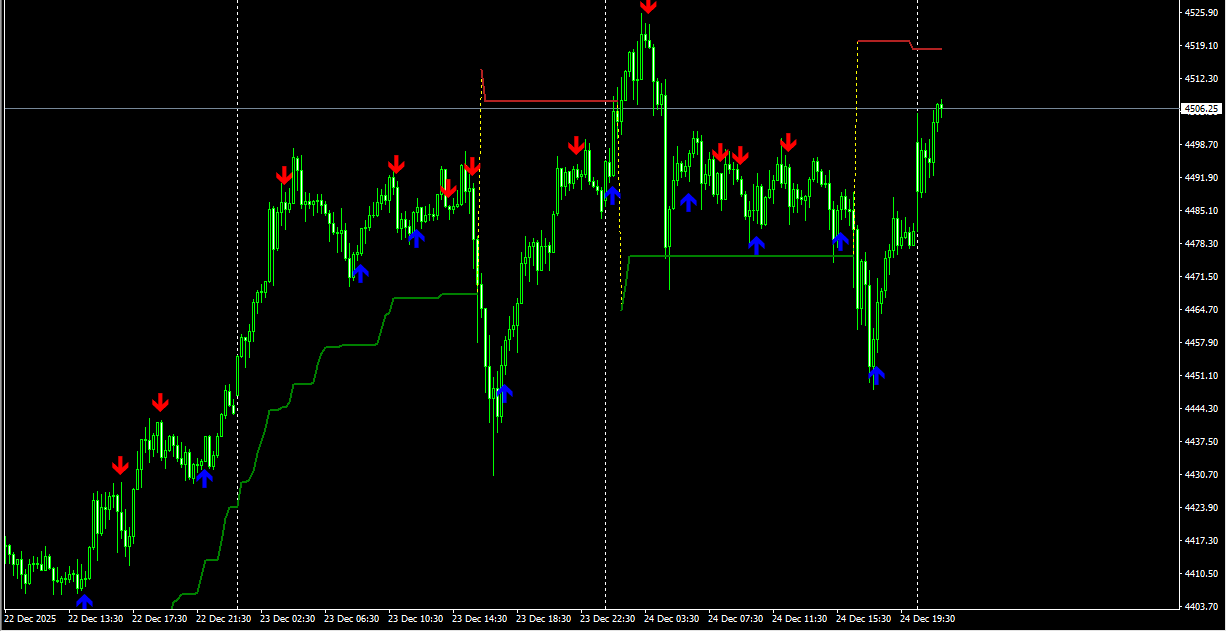This screenshot has height=632, width=1227.
Task: Click the red arrow above 23 Dec 02:30 high
Action: (x=284, y=175)
